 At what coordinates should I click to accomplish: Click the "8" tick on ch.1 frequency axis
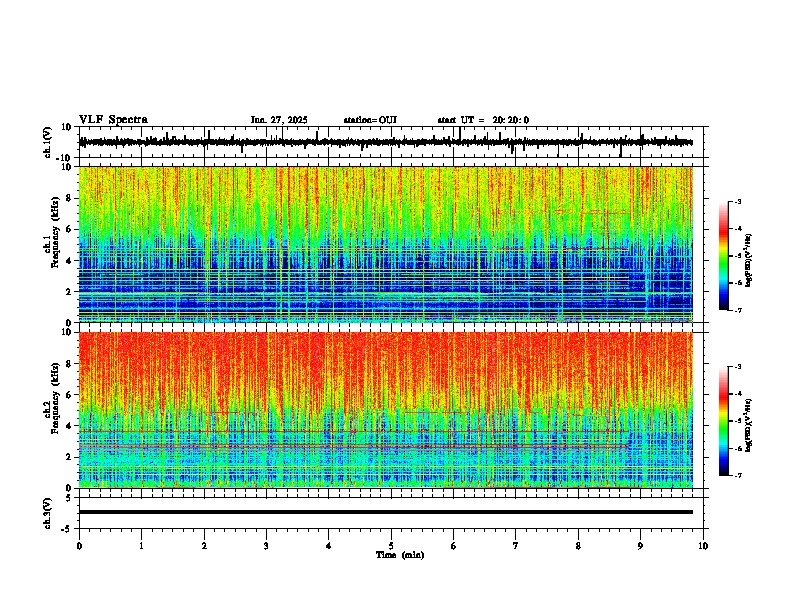point(69,198)
